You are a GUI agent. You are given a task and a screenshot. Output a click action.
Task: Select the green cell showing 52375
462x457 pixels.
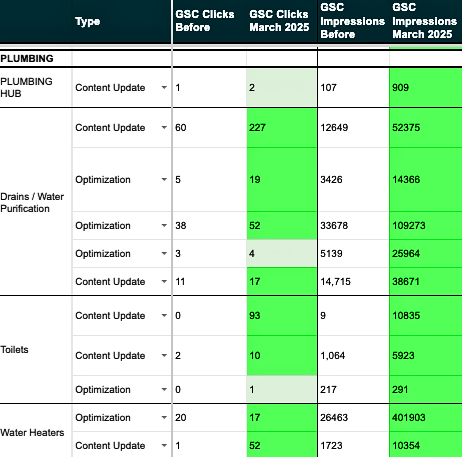click(x=426, y=128)
